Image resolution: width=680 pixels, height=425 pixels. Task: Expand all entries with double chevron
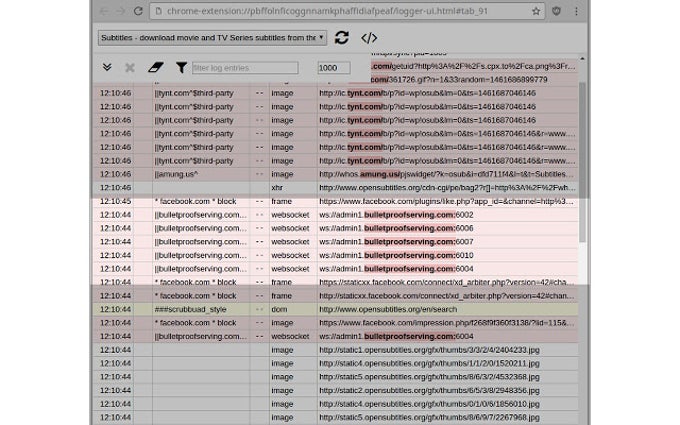(107, 67)
